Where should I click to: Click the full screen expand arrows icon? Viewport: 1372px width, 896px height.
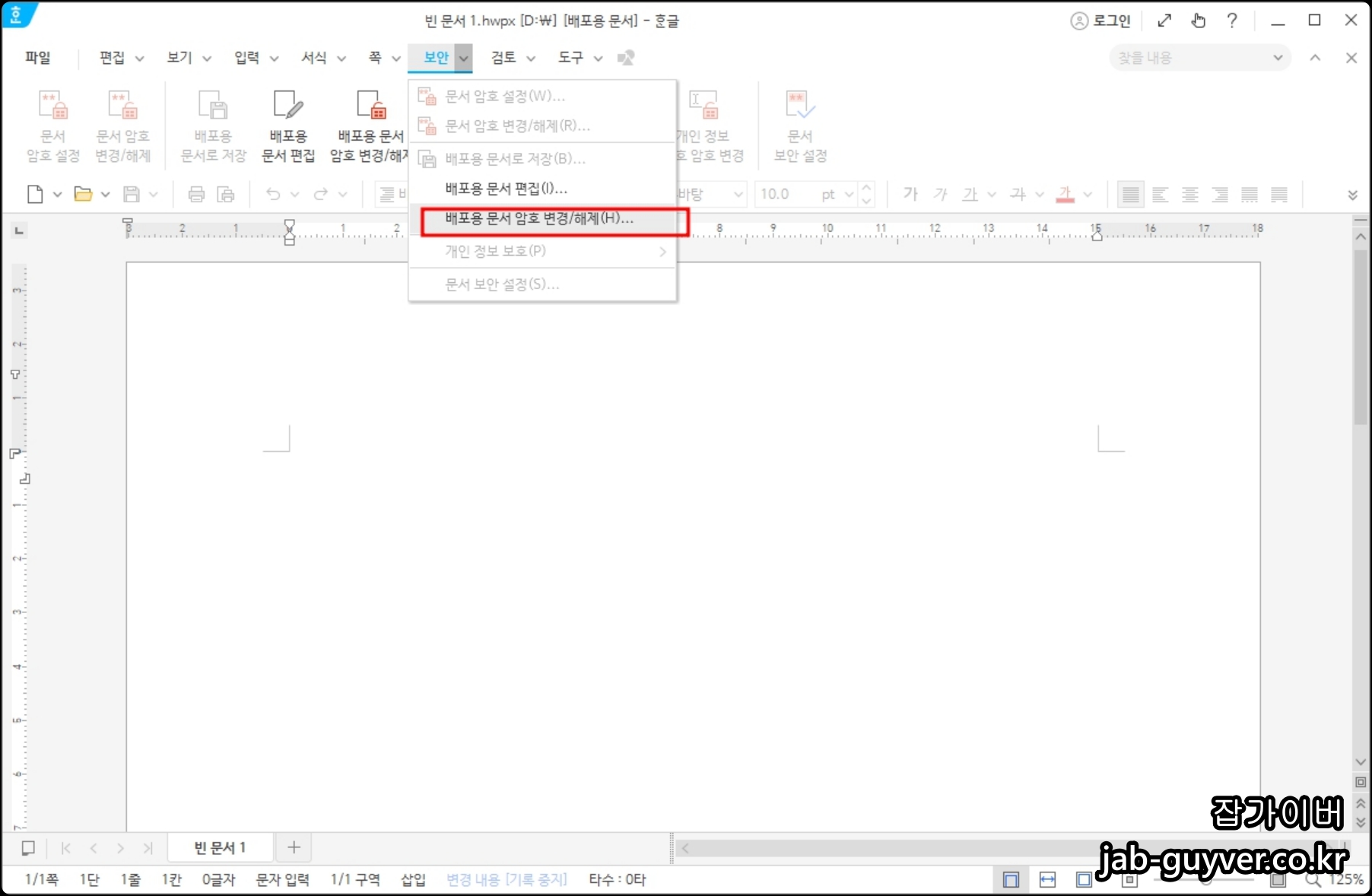1164,21
